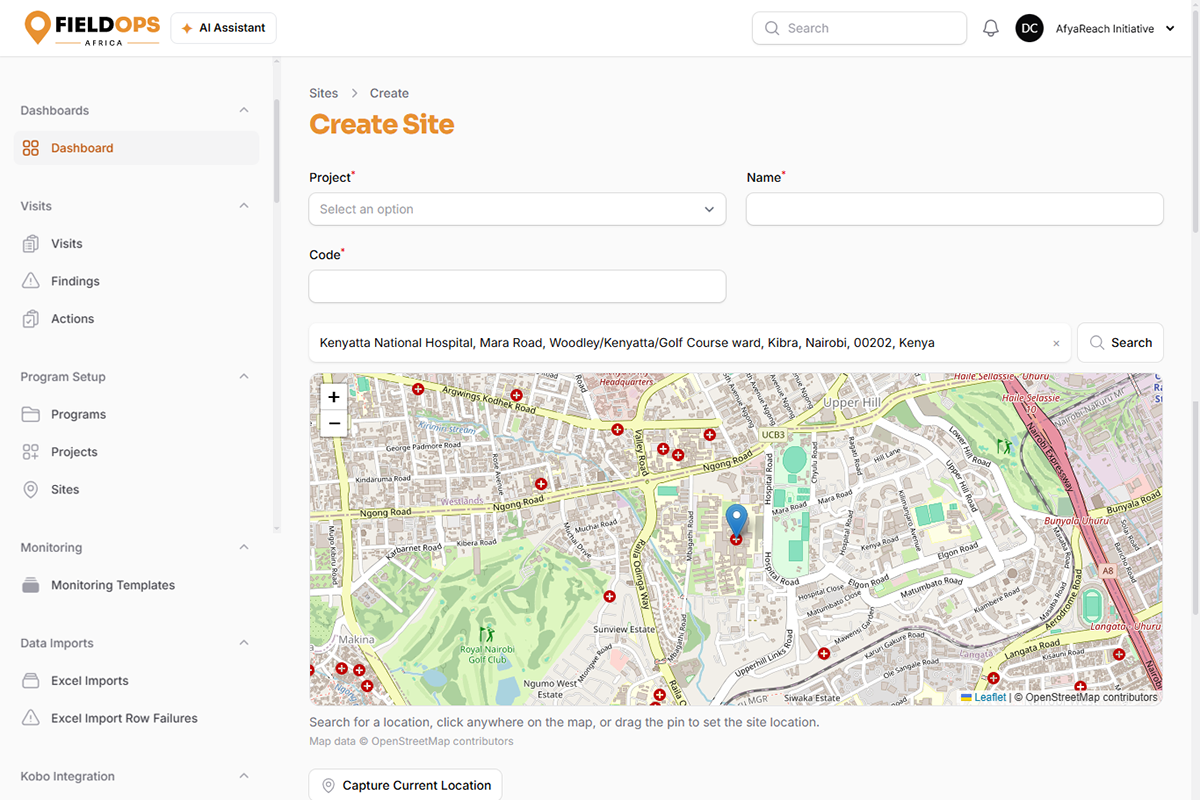1200x800 pixels.
Task: Click the map zoom in plus button
Action: 334,397
